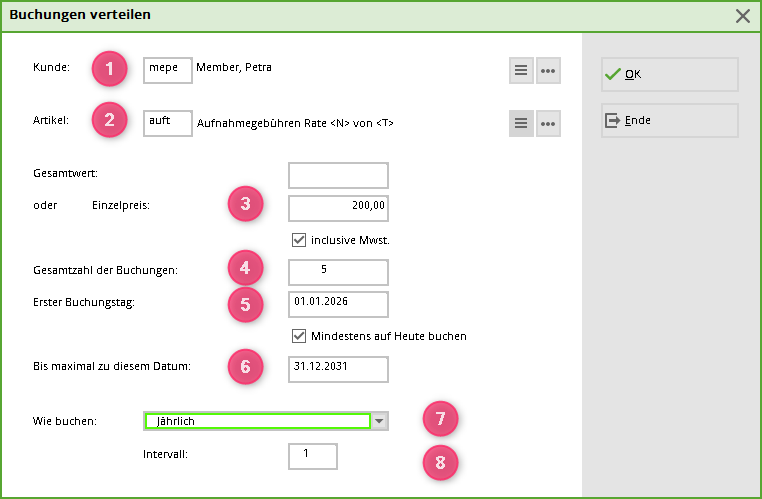
Task: Uncheck the inclusive Mwst. checkbox
Action: click(298, 240)
